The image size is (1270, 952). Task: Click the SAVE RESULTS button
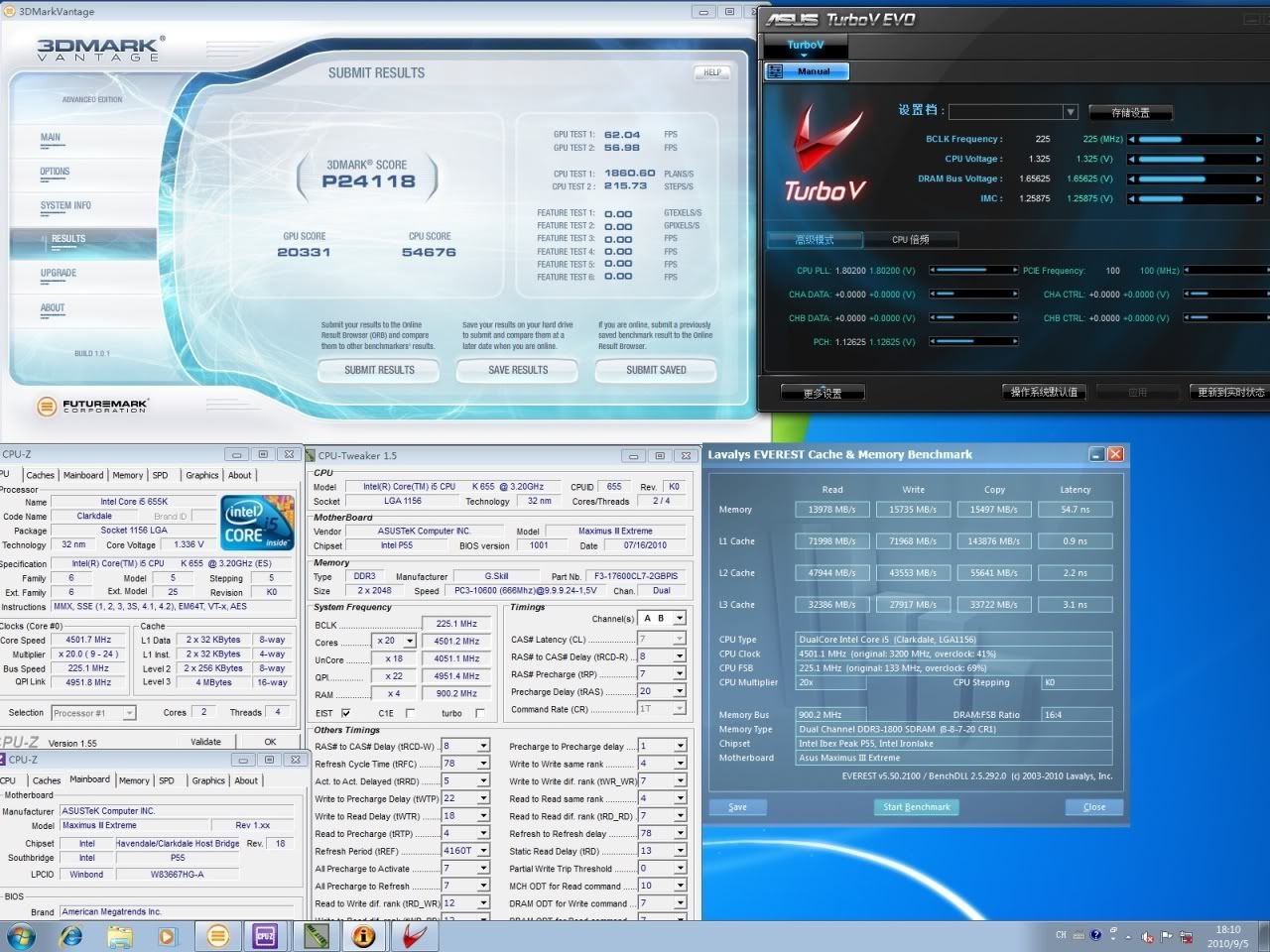tap(518, 370)
